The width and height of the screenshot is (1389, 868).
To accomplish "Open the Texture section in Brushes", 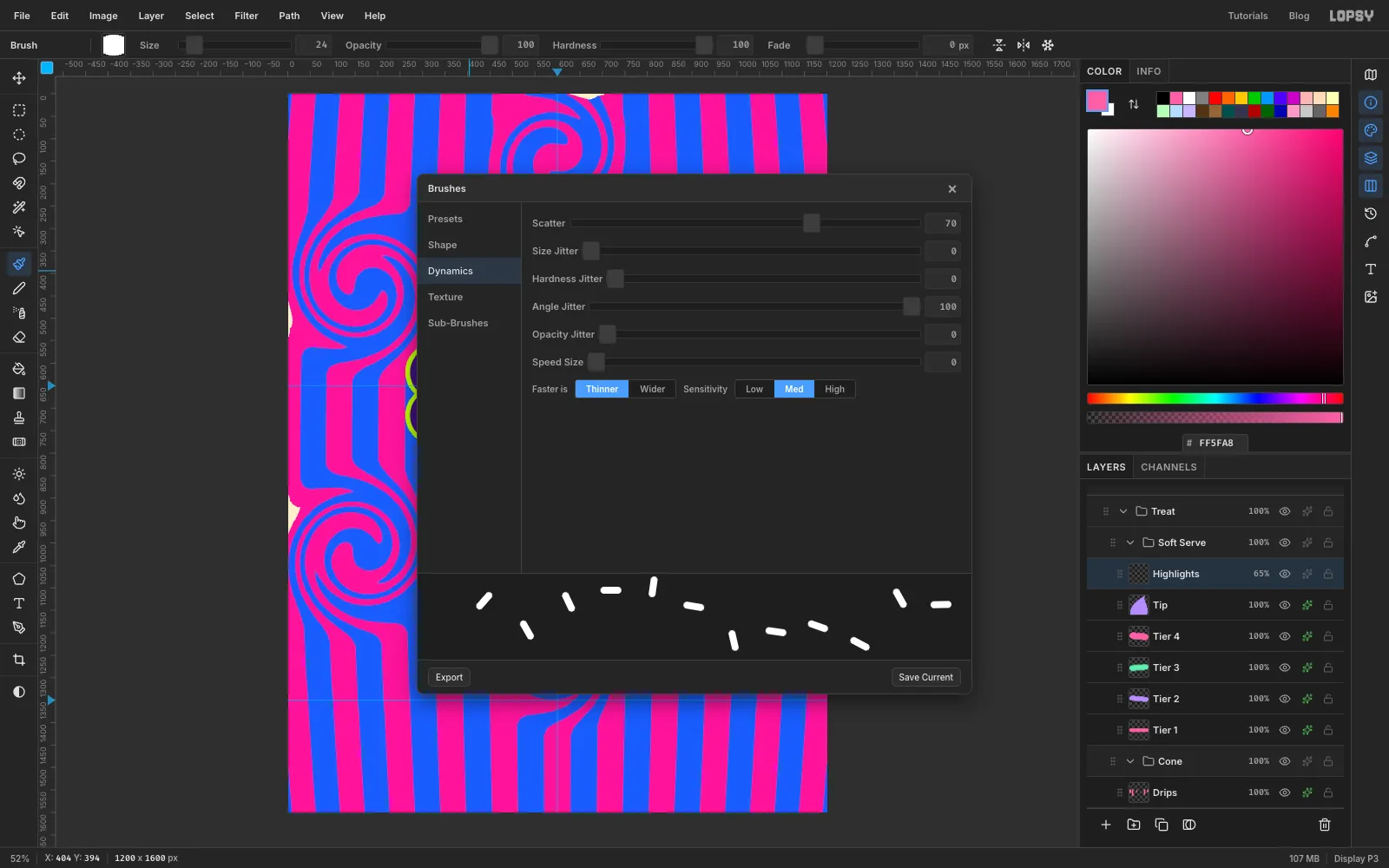I will 470,297.
